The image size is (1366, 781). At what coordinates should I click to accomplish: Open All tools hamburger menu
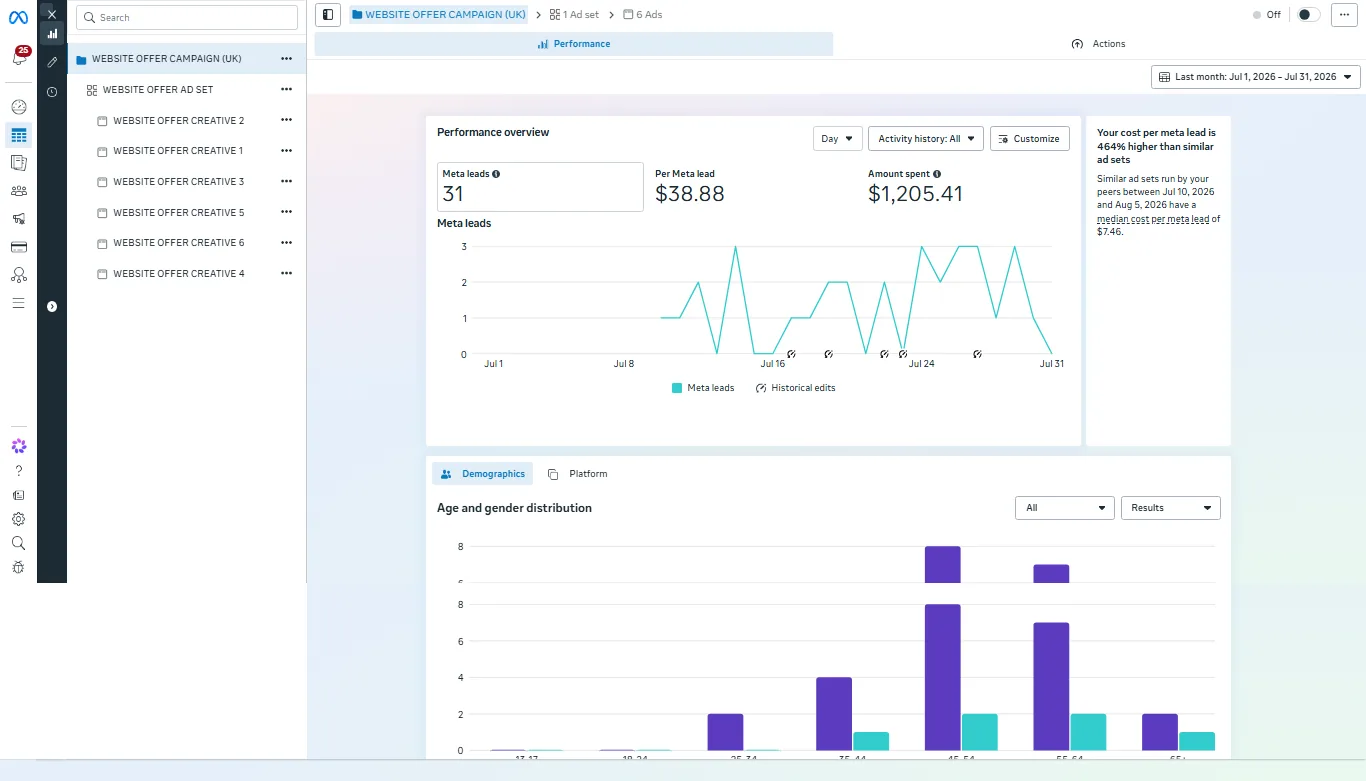pyautogui.click(x=18, y=303)
